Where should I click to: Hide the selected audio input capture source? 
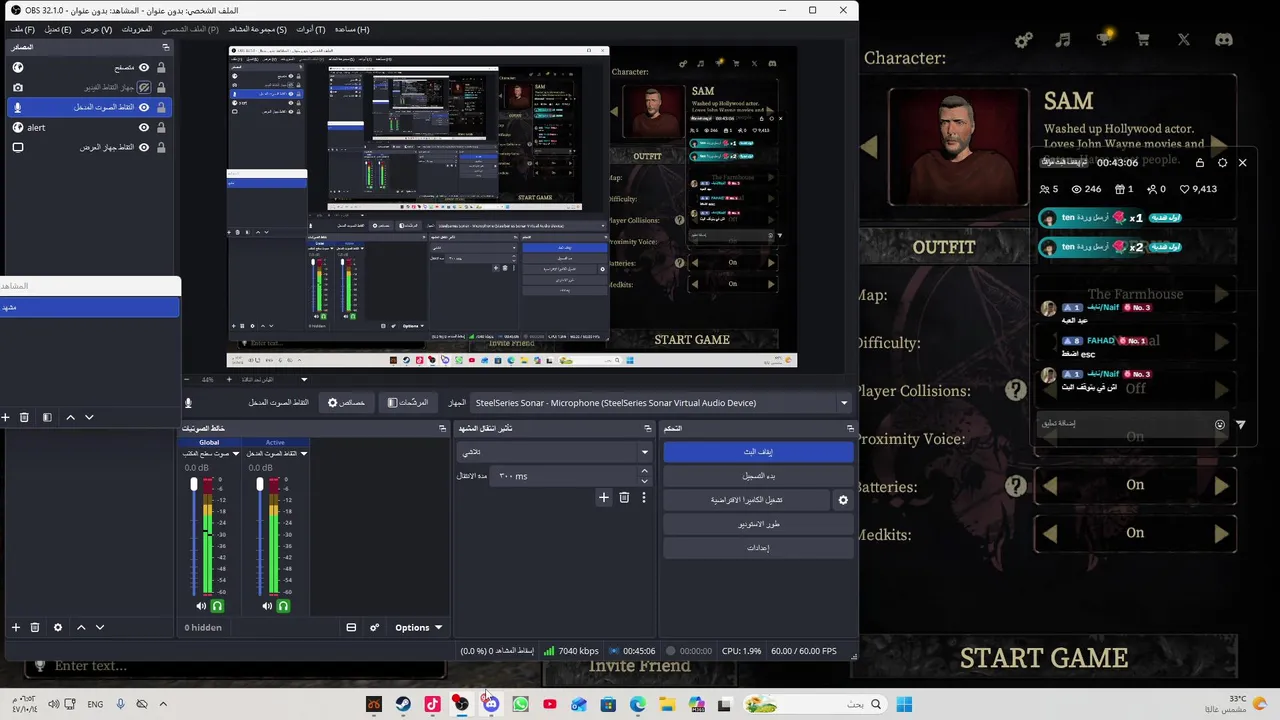tap(144, 107)
